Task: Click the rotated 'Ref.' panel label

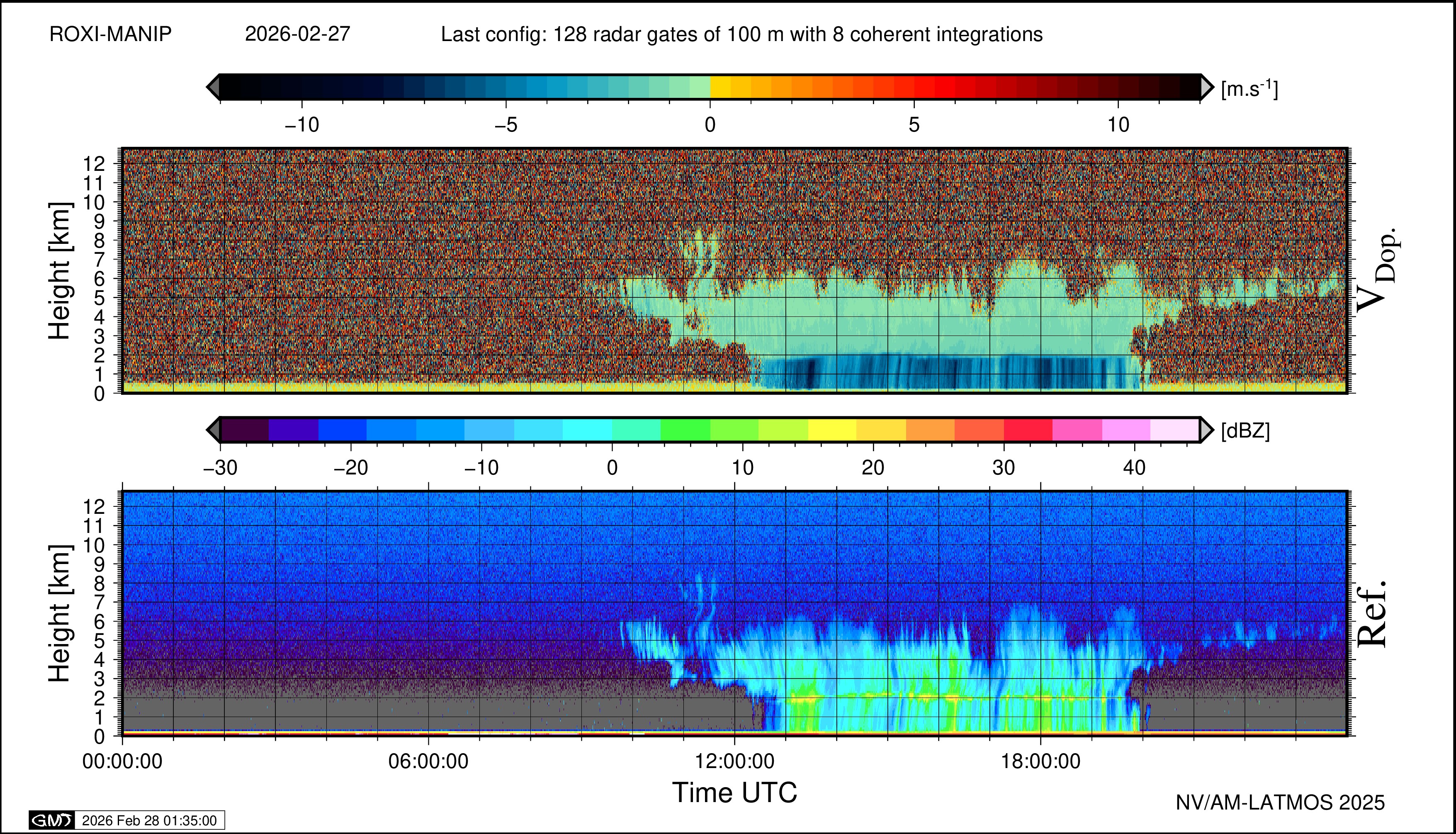Action: coord(1372,614)
